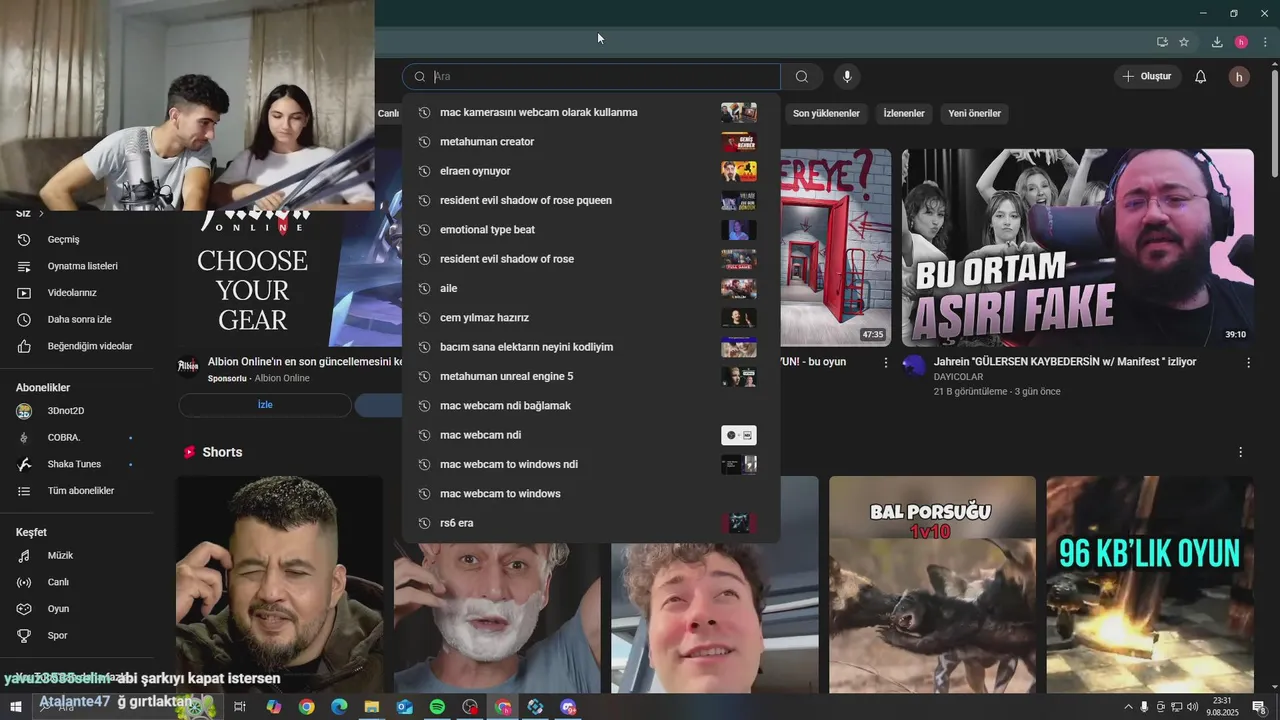Pick suggestion 'cem yılmaz hazırız'
Image resolution: width=1280 pixels, height=720 pixels.
click(x=591, y=318)
